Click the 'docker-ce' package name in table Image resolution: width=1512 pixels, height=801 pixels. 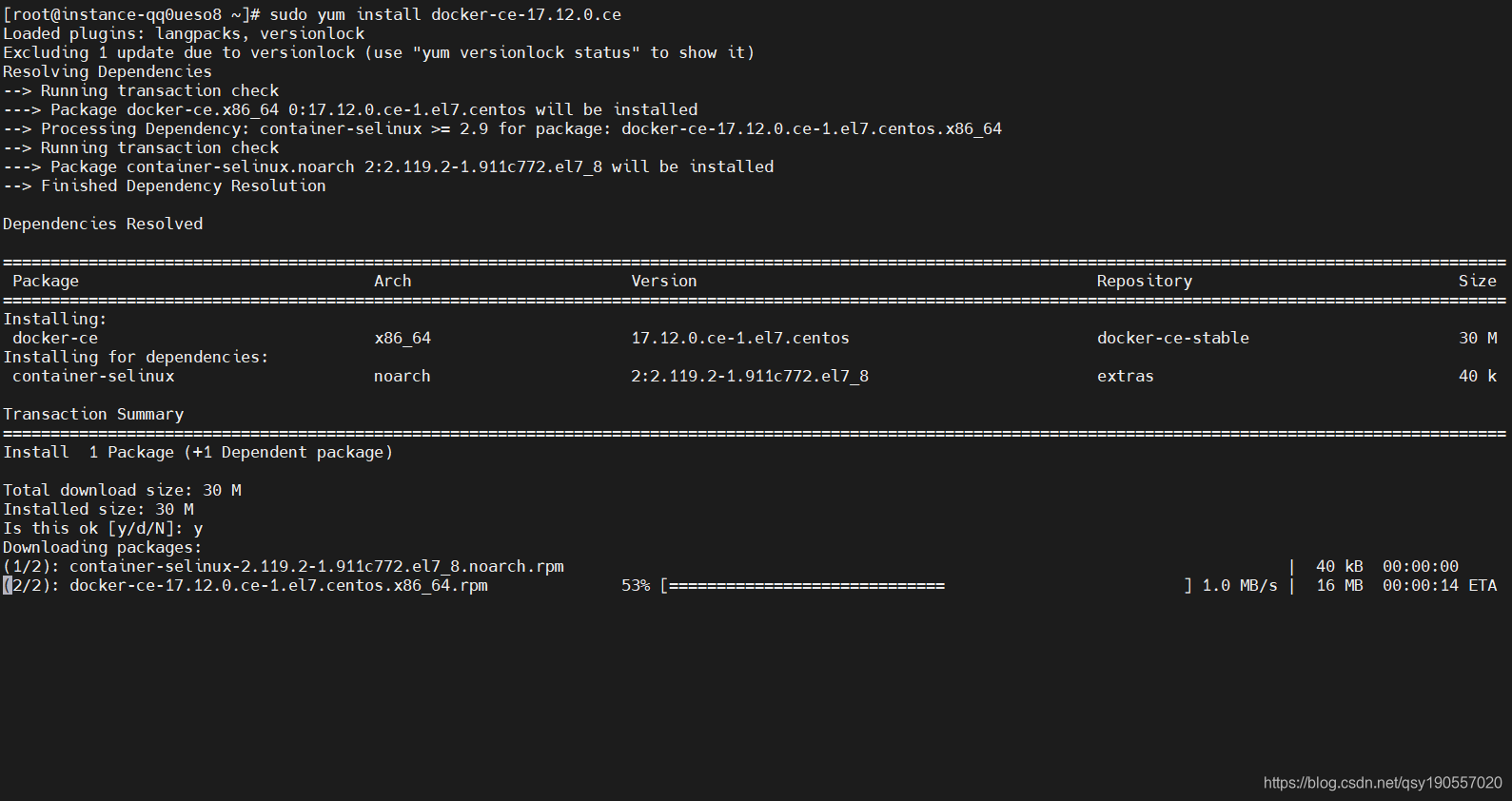pos(55,338)
